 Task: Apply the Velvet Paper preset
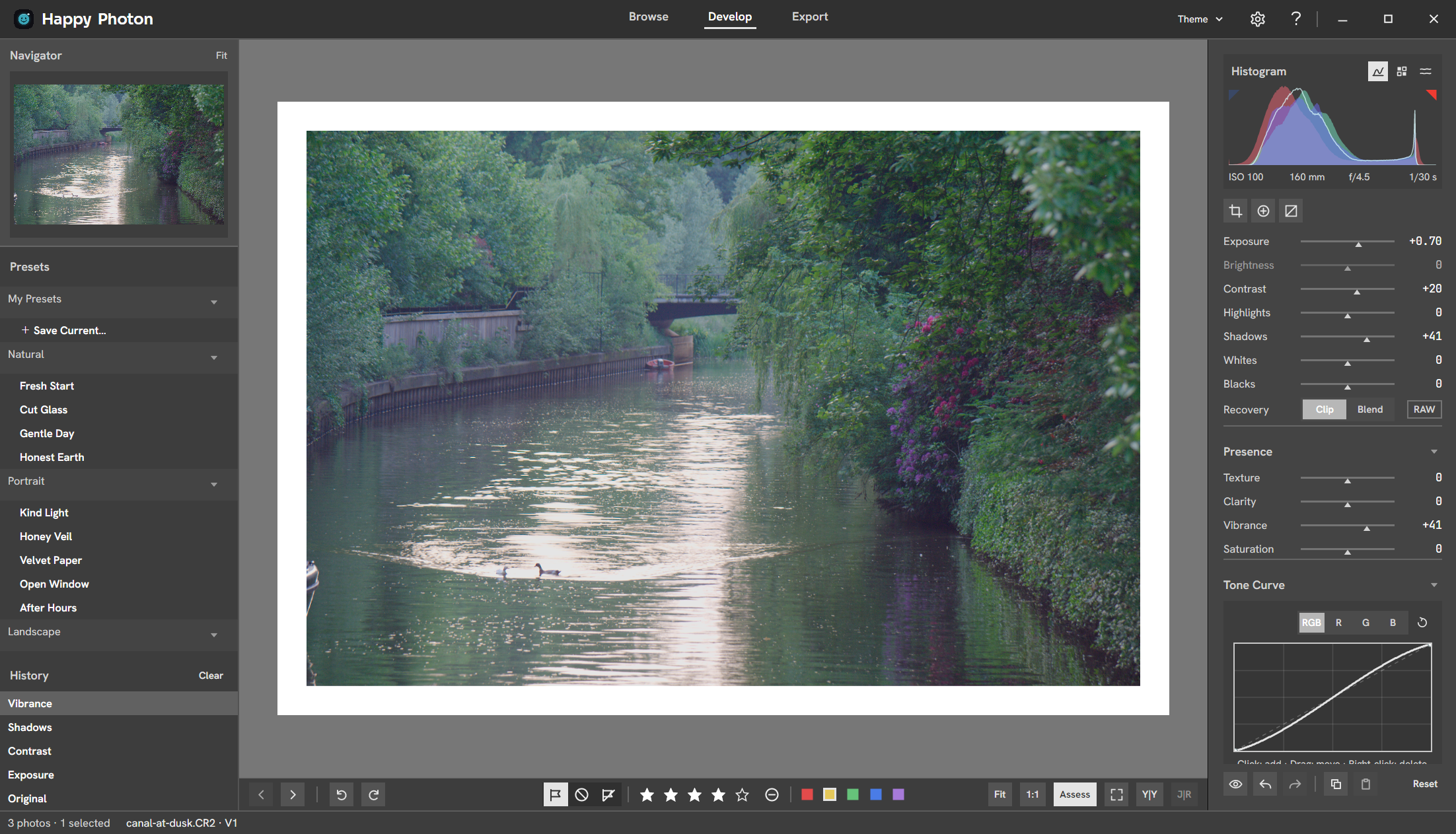point(119,560)
